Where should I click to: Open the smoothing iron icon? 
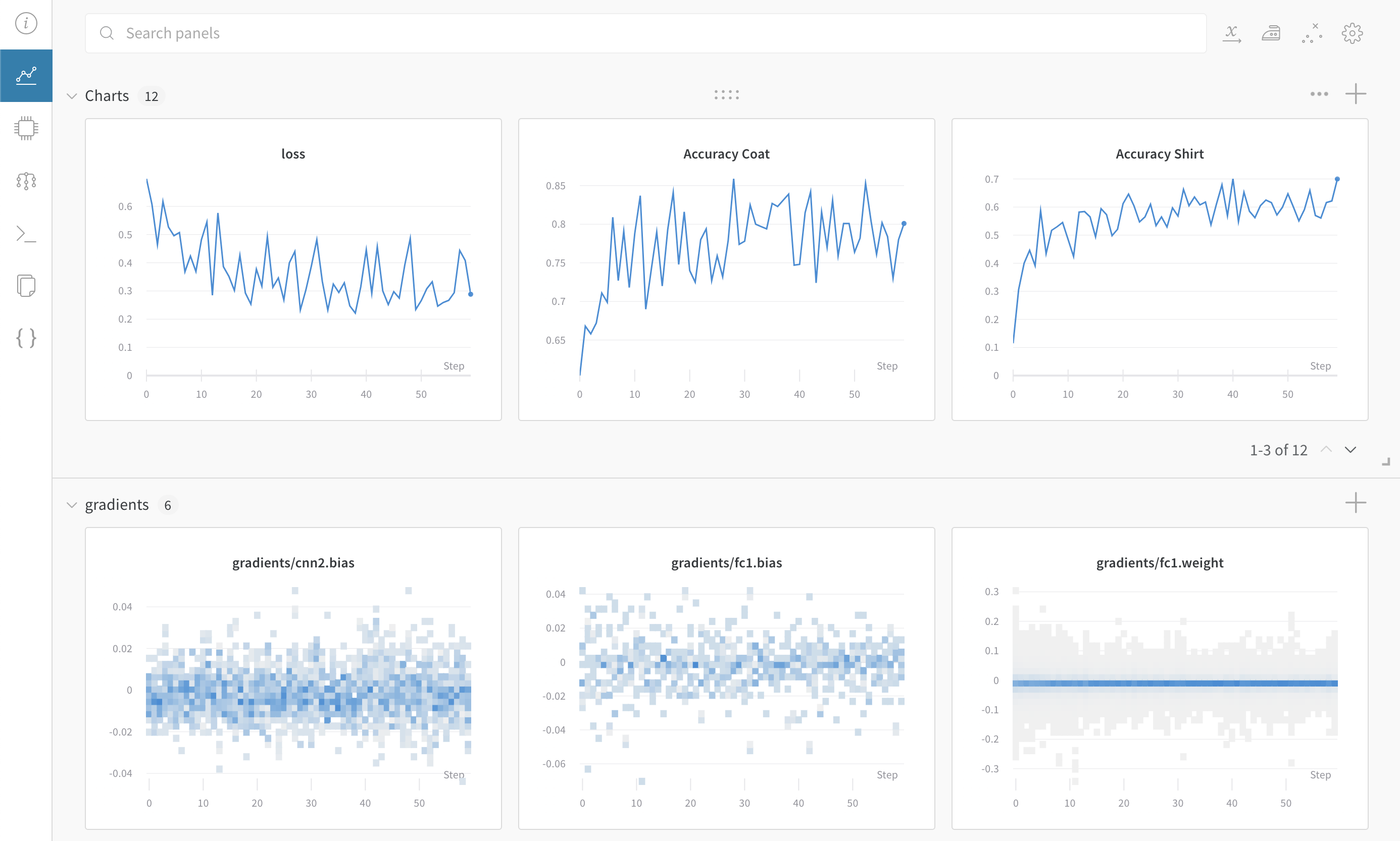[1271, 33]
